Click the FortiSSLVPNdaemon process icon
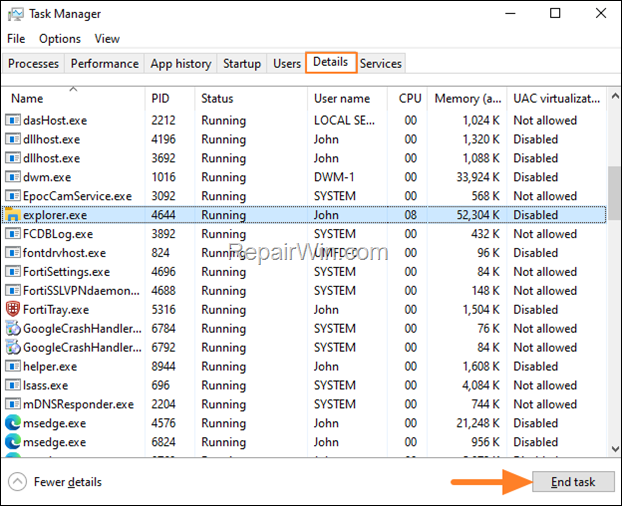This screenshot has height=506, width=622. (13, 291)
